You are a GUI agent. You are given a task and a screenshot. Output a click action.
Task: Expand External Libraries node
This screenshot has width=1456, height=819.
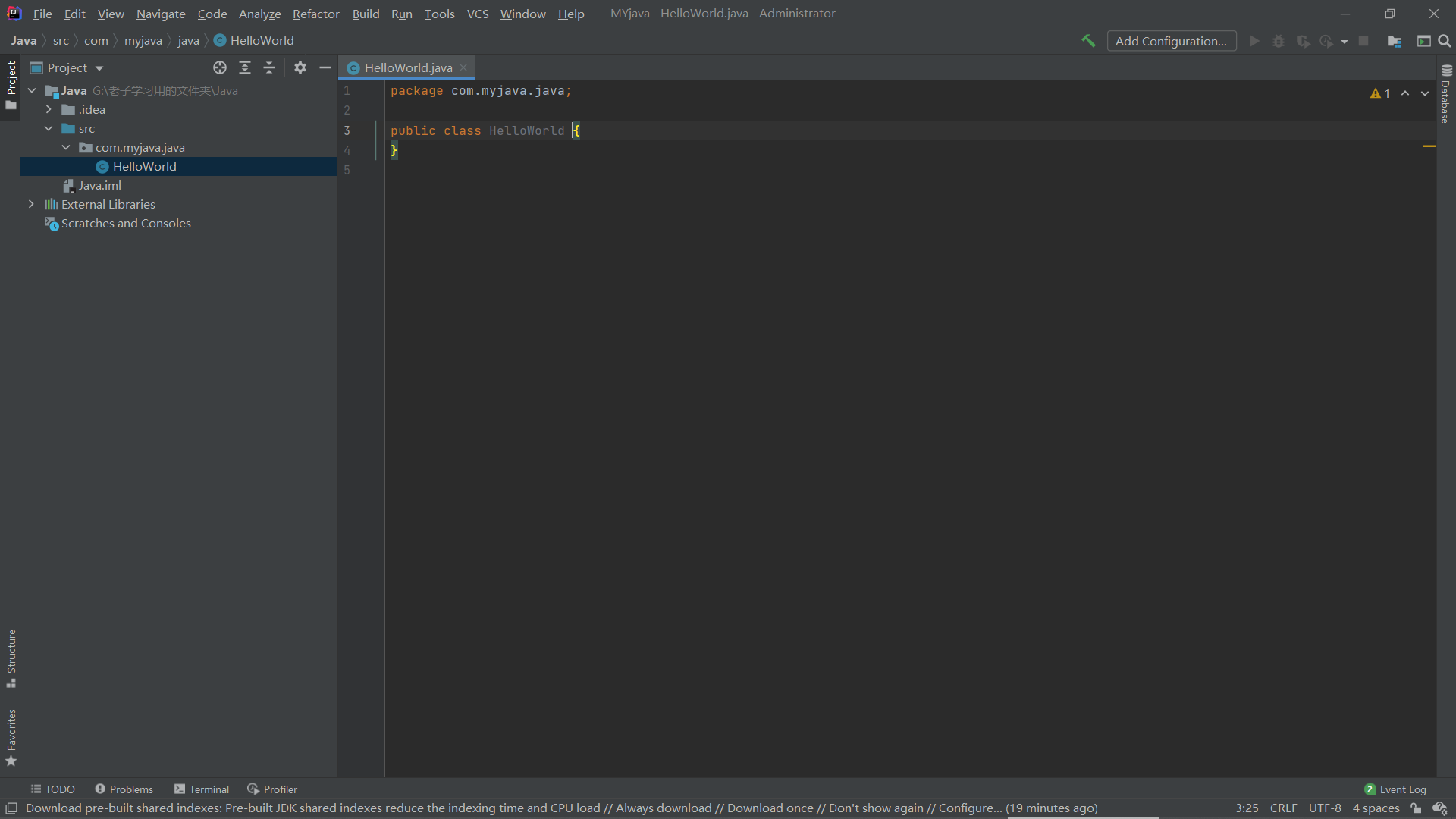click(x=31, y=204)
